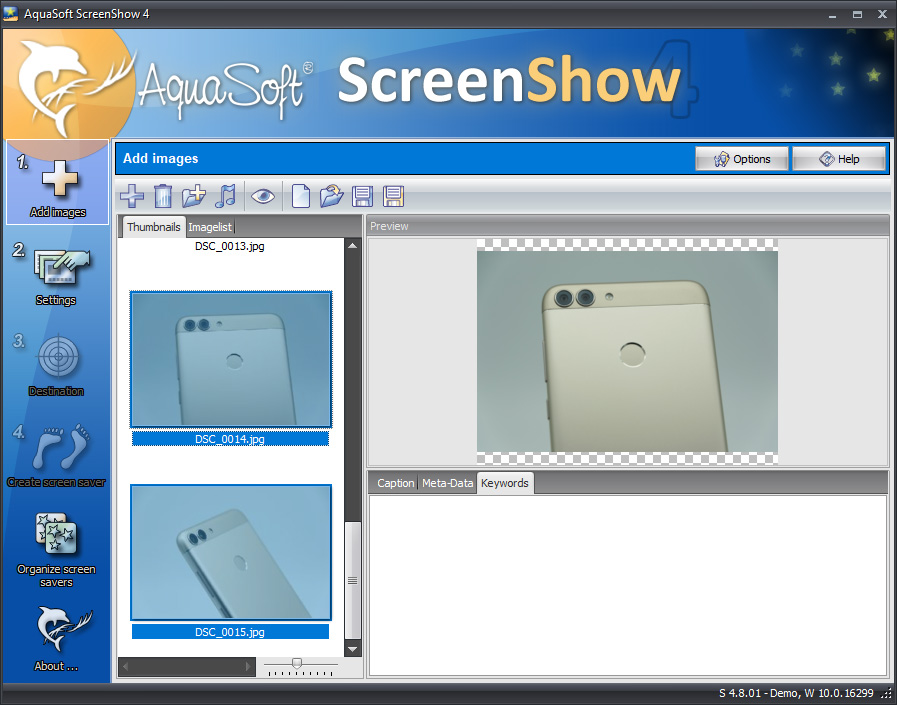The image size is (897, 705).
Task: Select the DSC_0015.jpg thumbnail
Action: tap(230, 553)
